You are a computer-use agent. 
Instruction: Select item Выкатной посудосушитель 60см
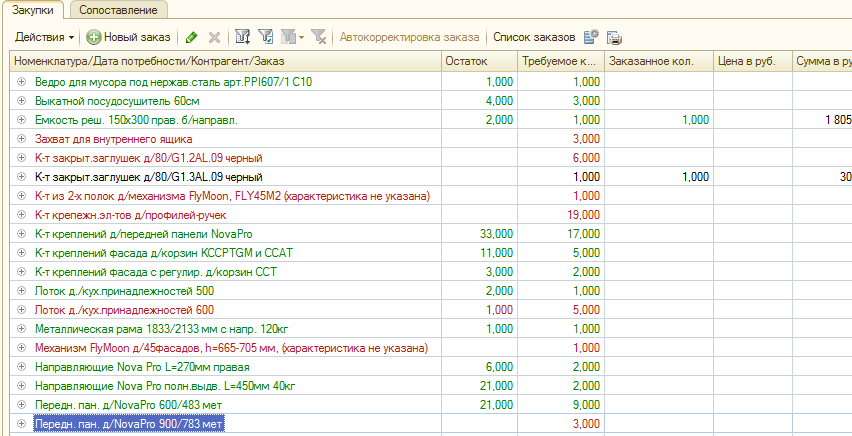pyautogui.click(x=117, y=101)
